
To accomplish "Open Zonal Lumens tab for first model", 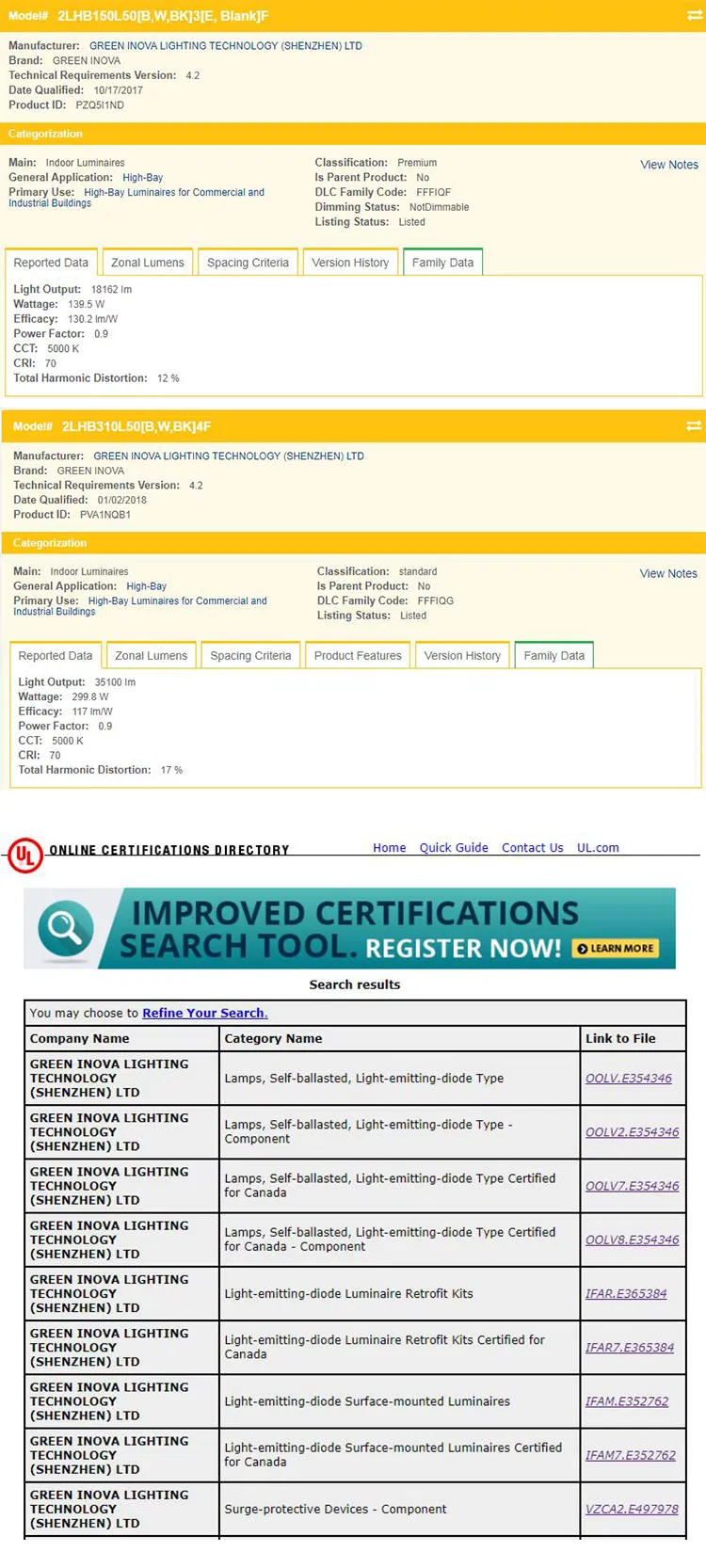I will click(148, 263).
